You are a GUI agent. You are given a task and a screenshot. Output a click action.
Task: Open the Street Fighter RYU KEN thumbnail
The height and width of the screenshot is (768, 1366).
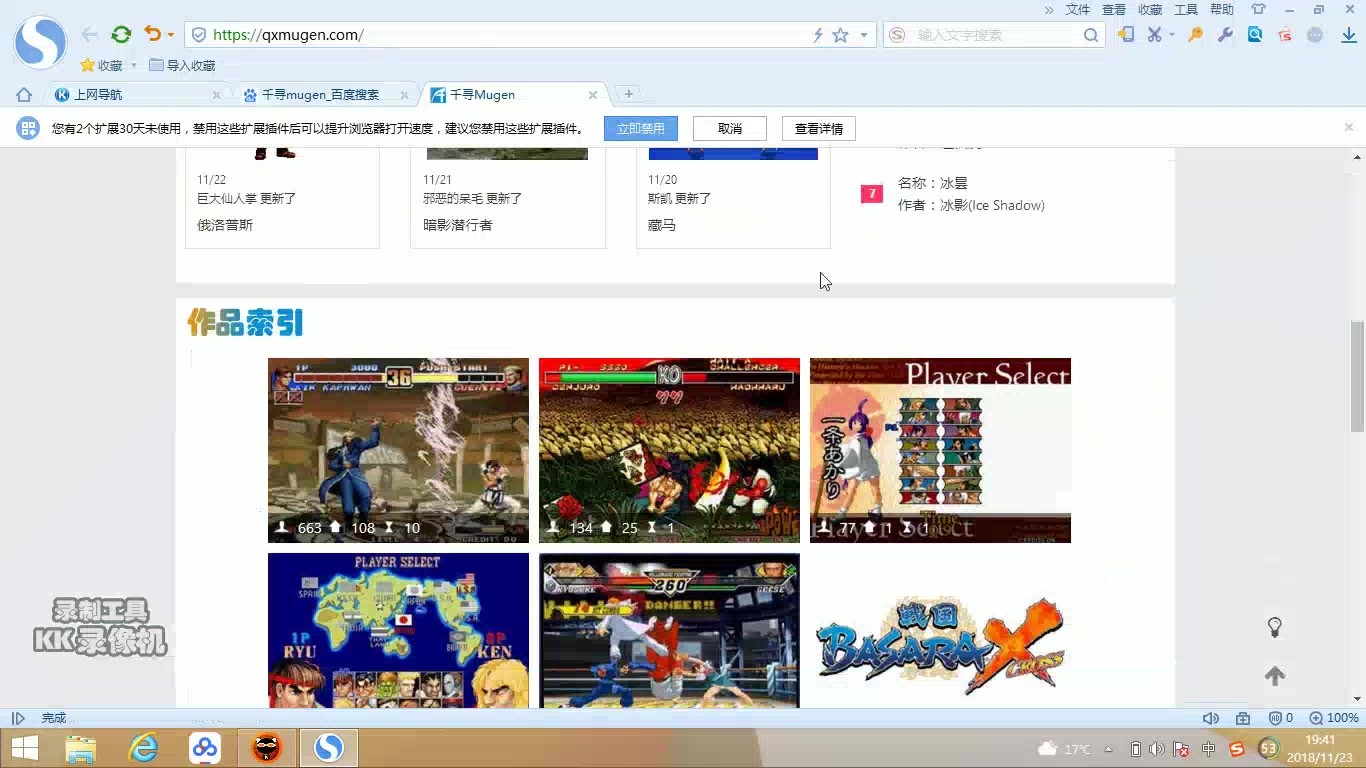click(x=398, y=630)
